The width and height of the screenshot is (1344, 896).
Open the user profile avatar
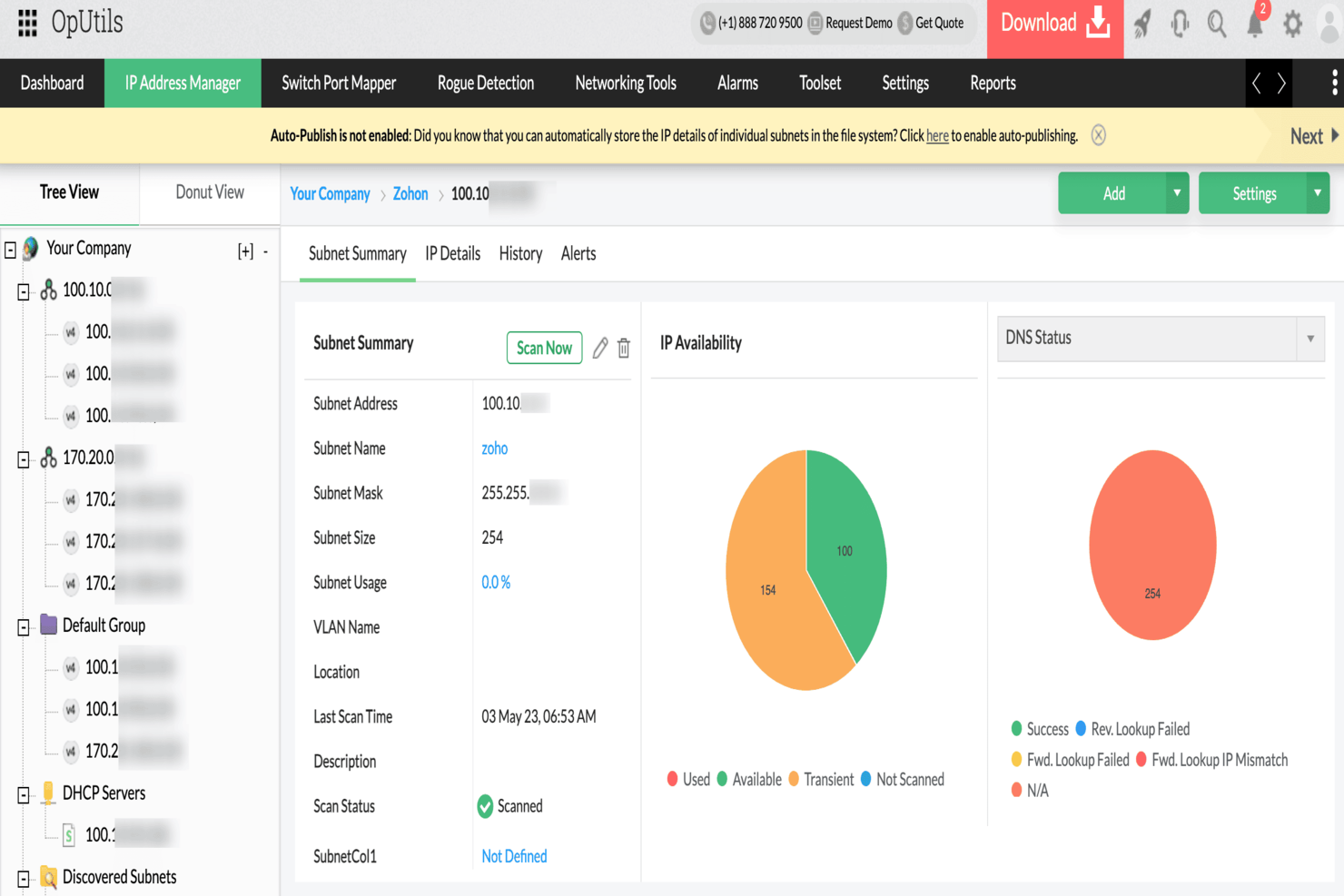coord(1329,25)
